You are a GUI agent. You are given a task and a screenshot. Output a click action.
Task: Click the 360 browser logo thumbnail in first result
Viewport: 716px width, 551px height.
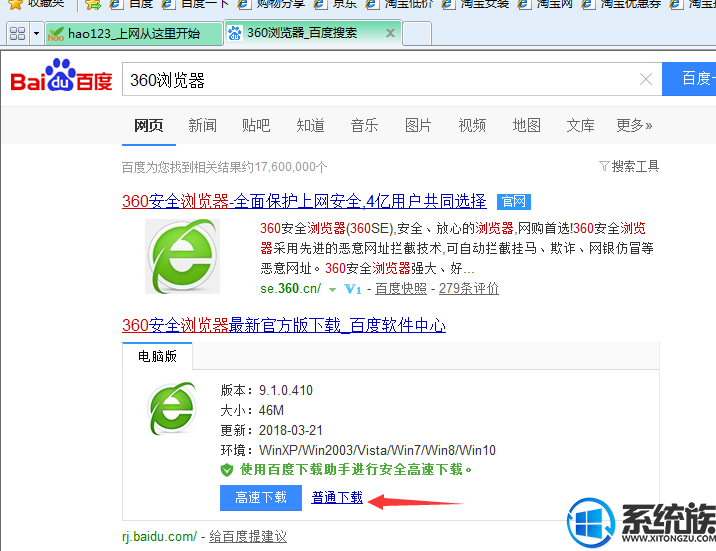pyautogui.click(x=182, y=256)
